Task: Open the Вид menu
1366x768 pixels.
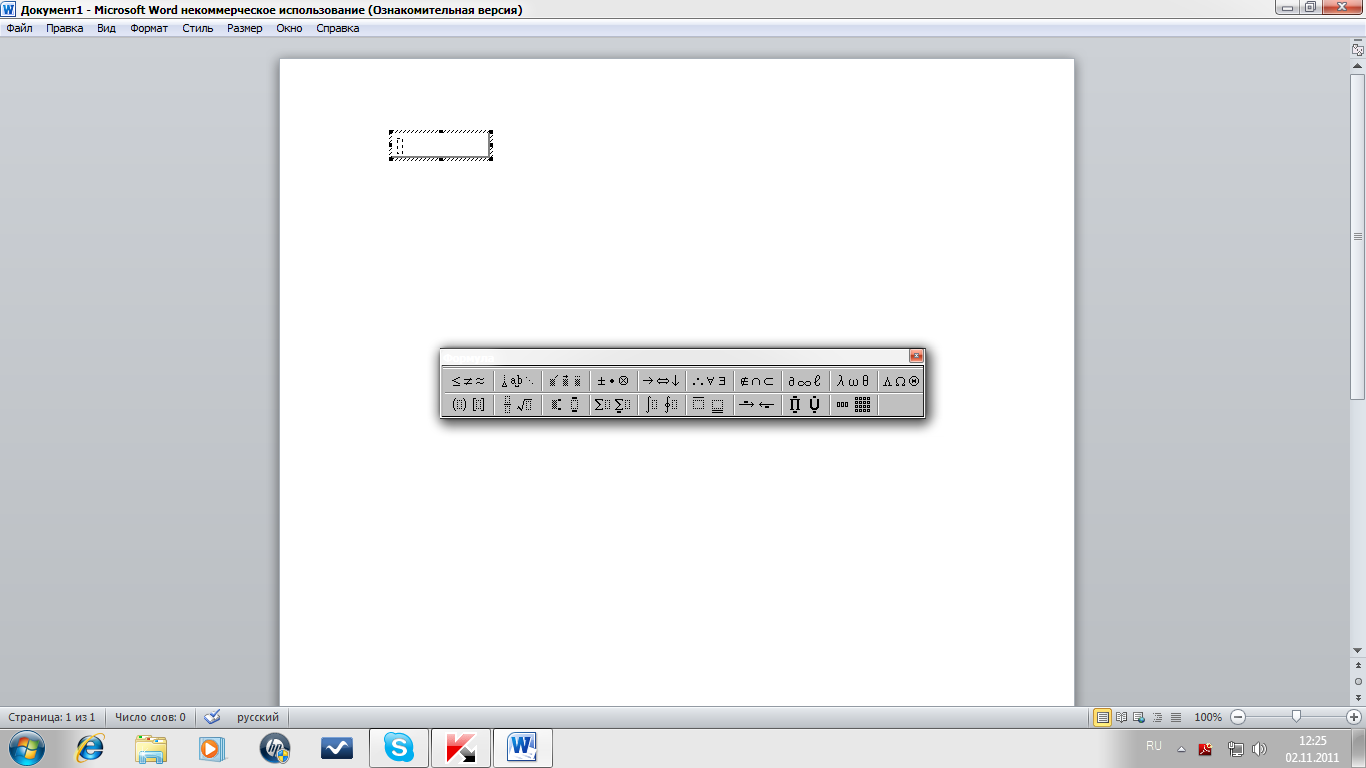Action: 107,28
